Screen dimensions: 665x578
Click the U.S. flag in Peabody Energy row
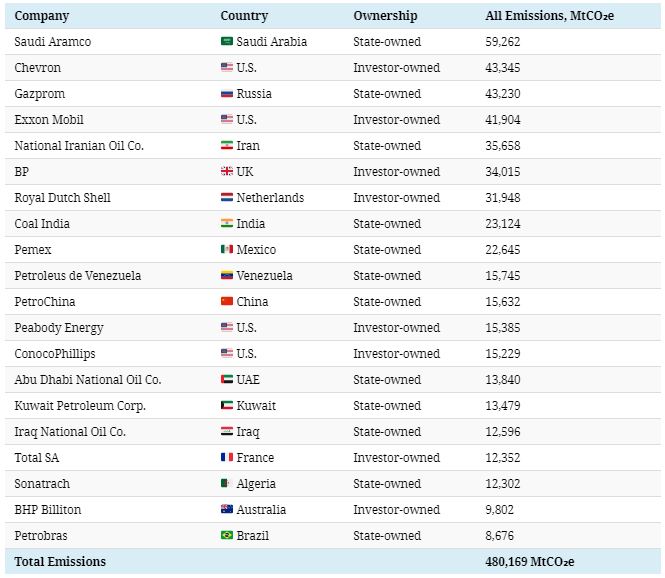point(227,327)
